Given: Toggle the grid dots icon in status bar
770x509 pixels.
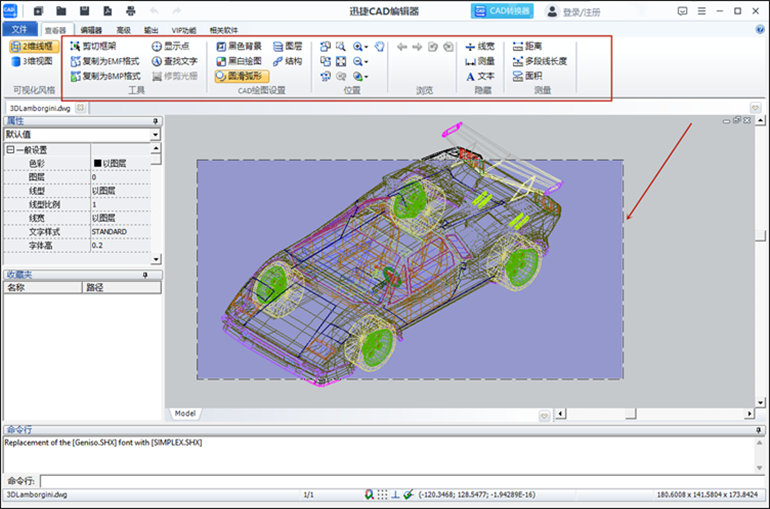Looking at the screenshot, I should (382, 495).
